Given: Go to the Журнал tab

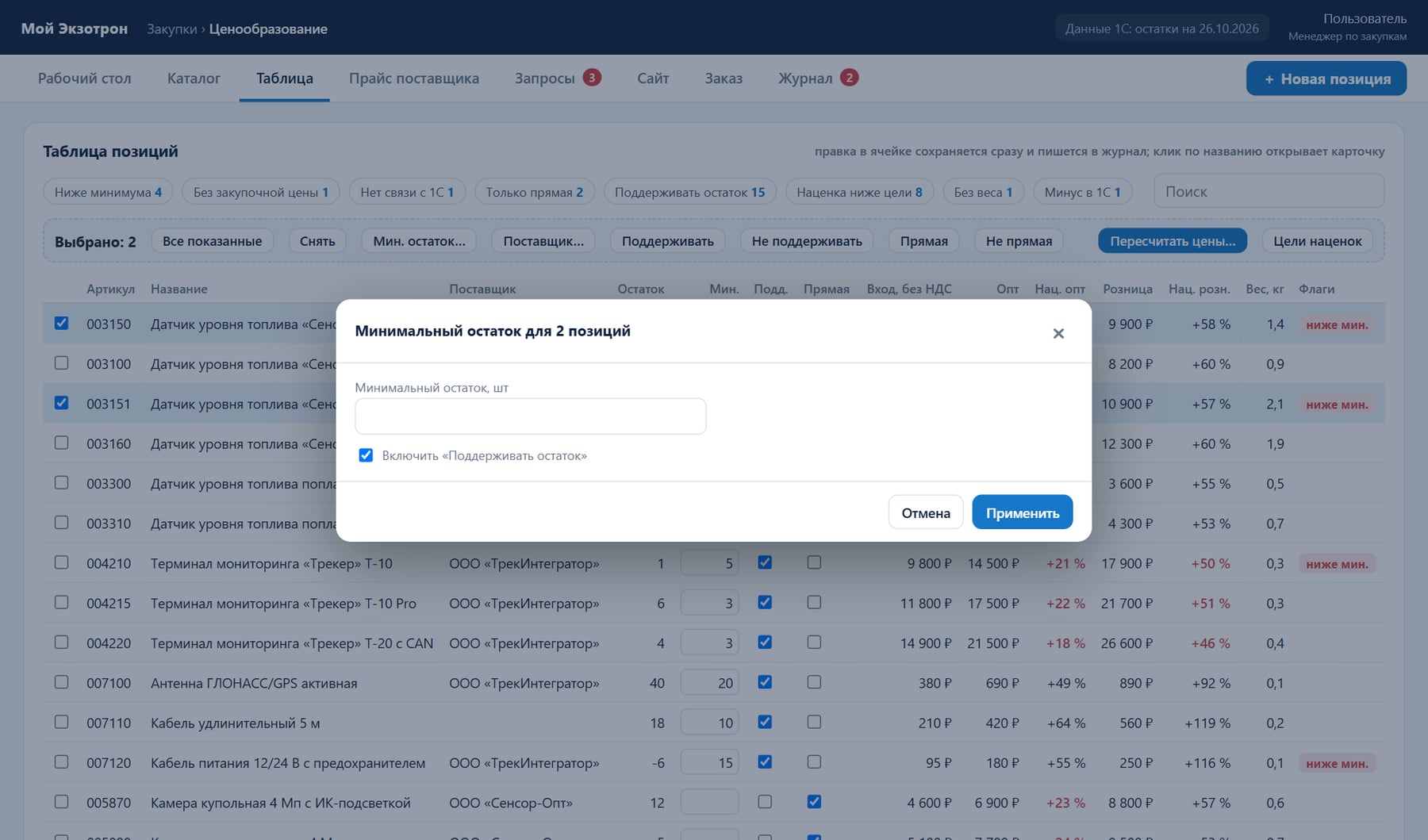Looking at the screenshot, I should click(x=818, y=79).
